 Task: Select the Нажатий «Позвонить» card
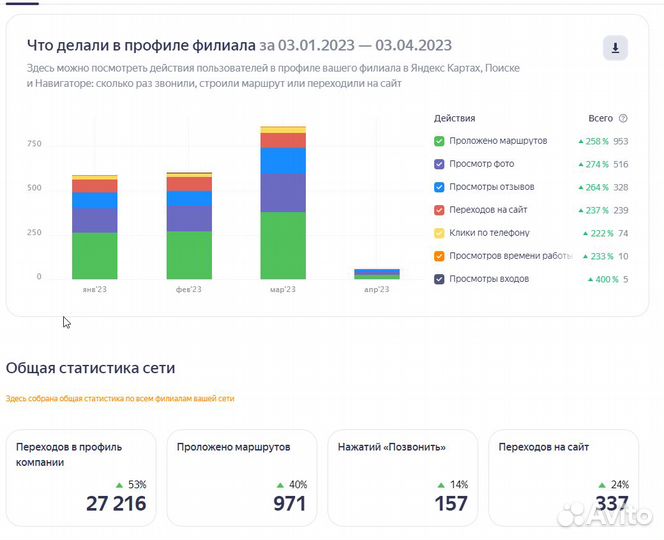tap(403, 477)
